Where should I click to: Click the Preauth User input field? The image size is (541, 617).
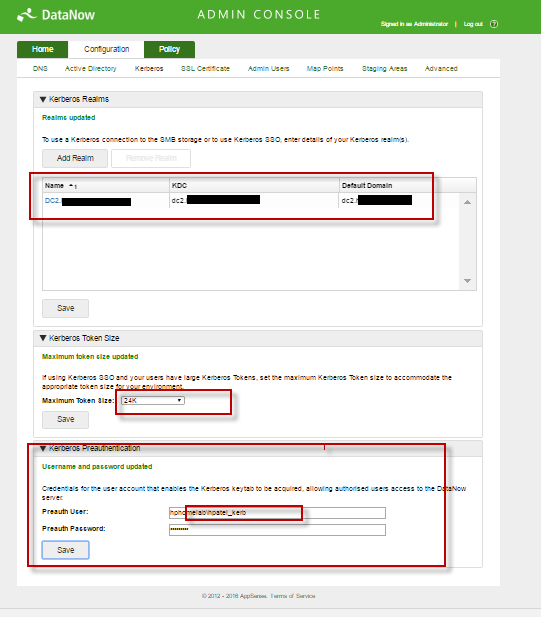277,513
